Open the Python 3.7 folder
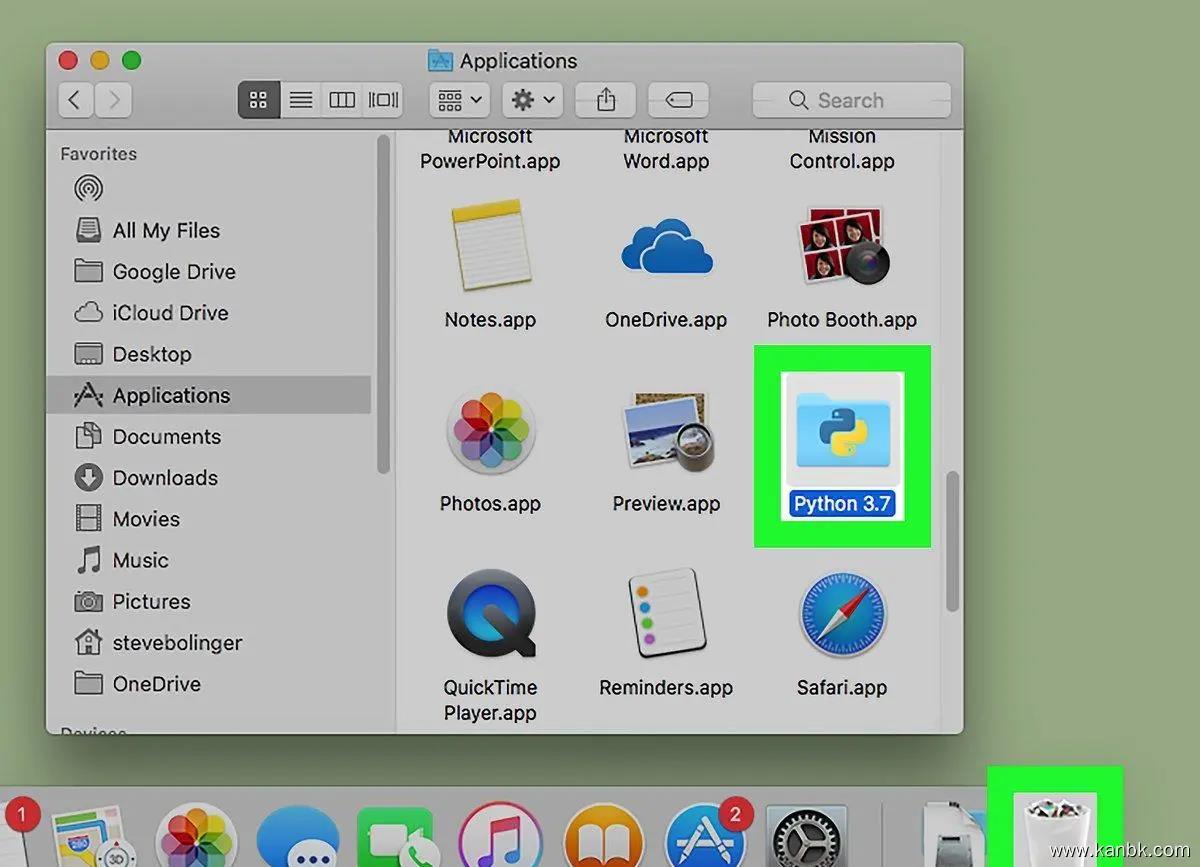Image resolution: width=1200 pixels, height=867 pixels. (x=842, y=430)
